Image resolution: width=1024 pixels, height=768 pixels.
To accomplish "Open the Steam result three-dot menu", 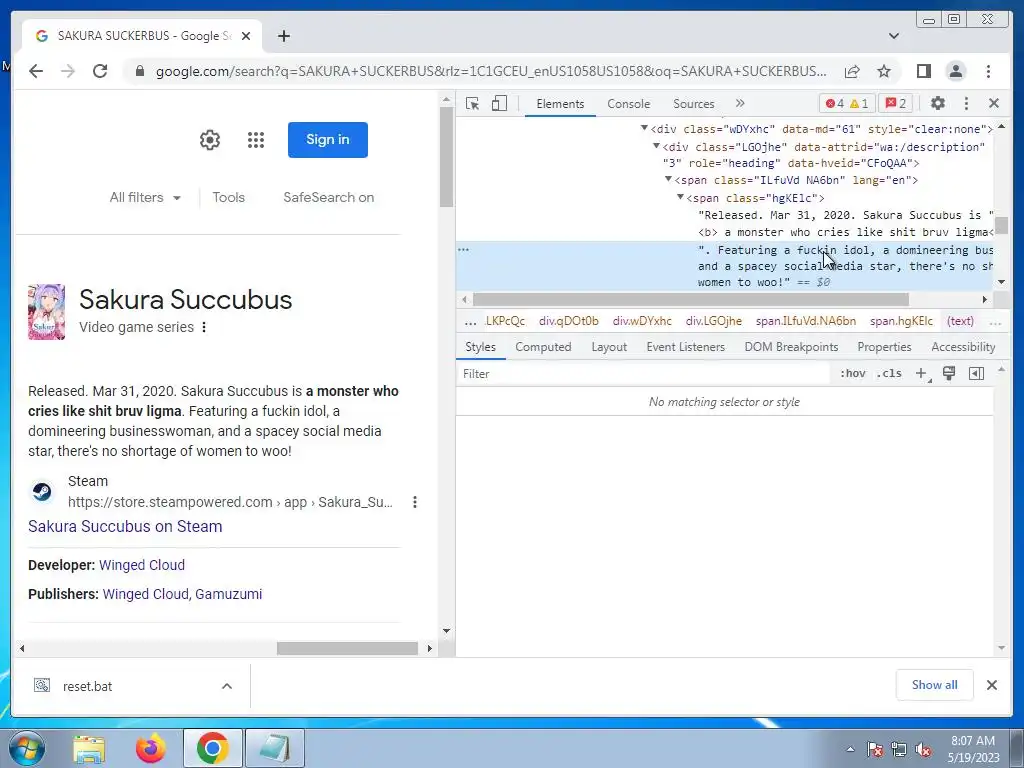I will (415, 502).
